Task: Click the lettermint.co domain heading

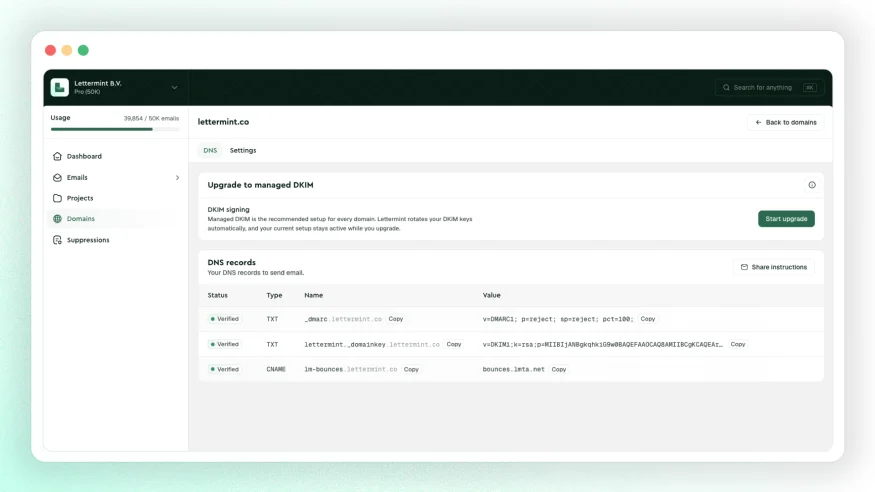Action: 223,122
